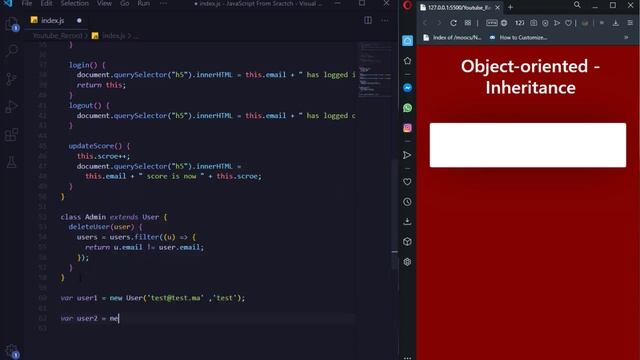The width and height of the screenshot is (640, 360).
Task: Open the File menu
Action: coord(27,3)
